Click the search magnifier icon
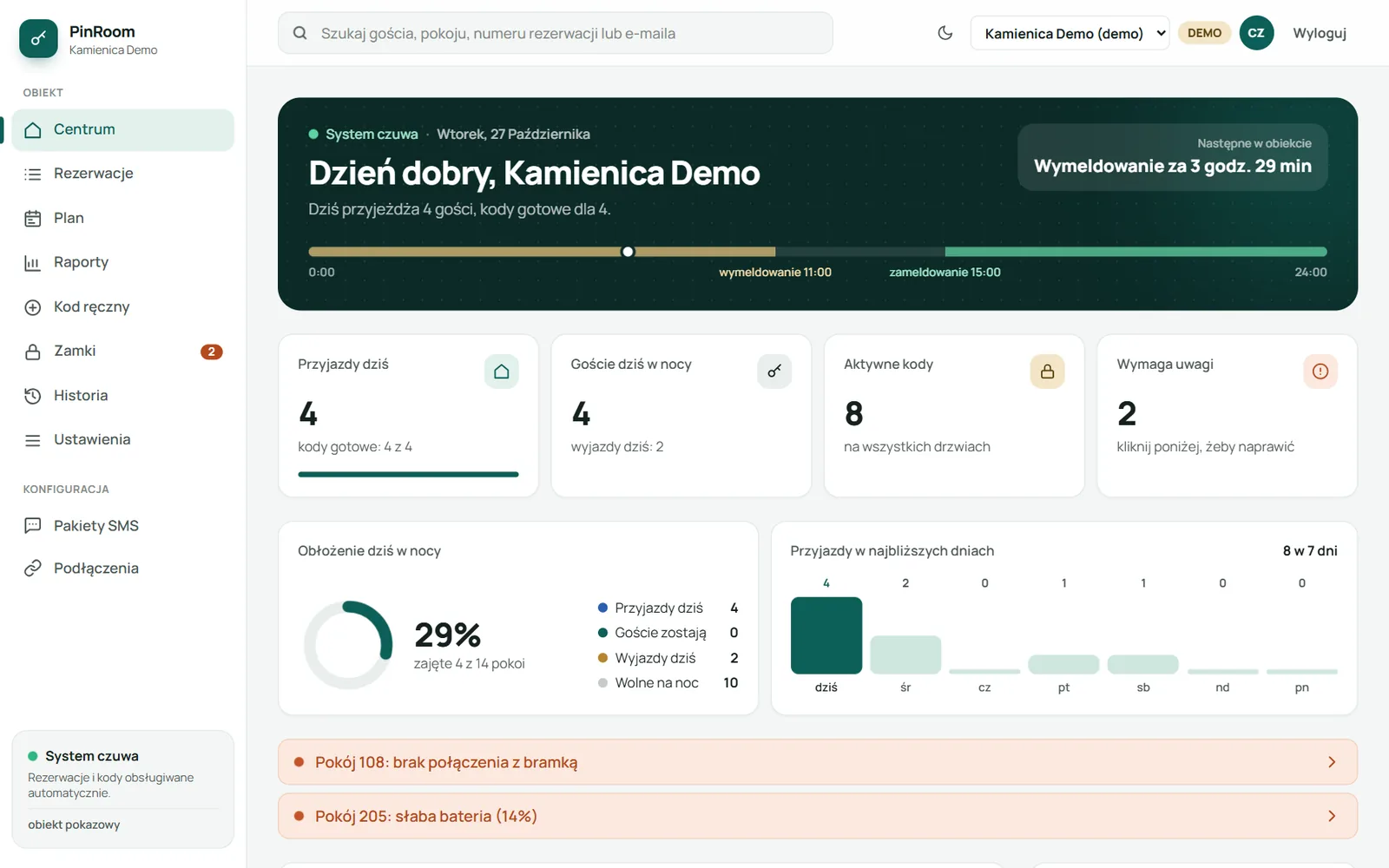 click(x=300, y=33)
